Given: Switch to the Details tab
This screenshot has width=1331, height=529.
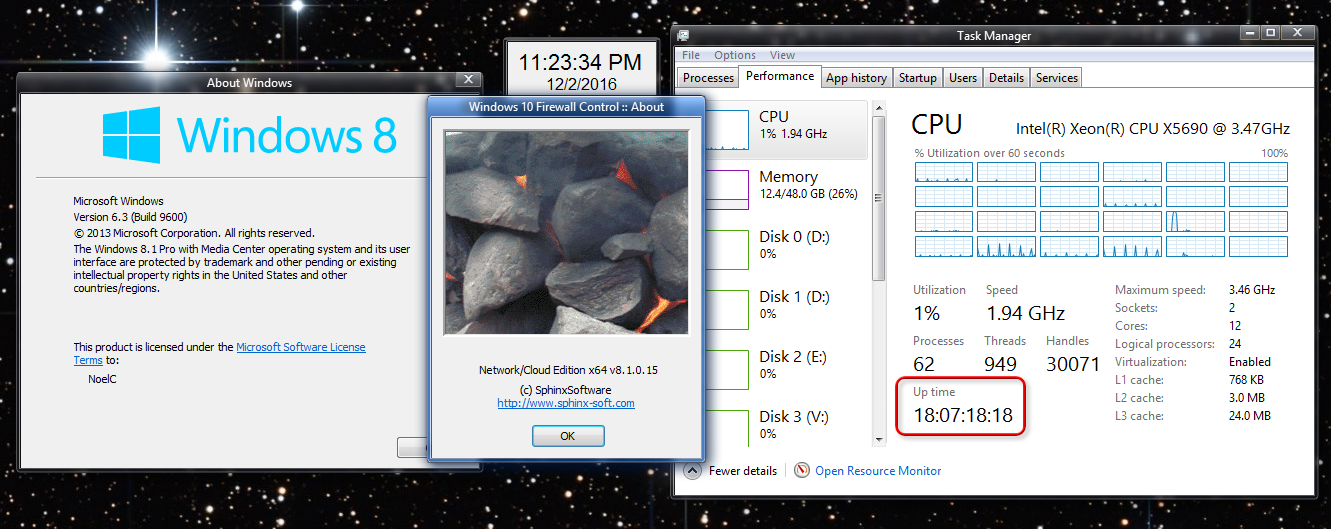Looking at the screenshot, I should [1006, 77].
